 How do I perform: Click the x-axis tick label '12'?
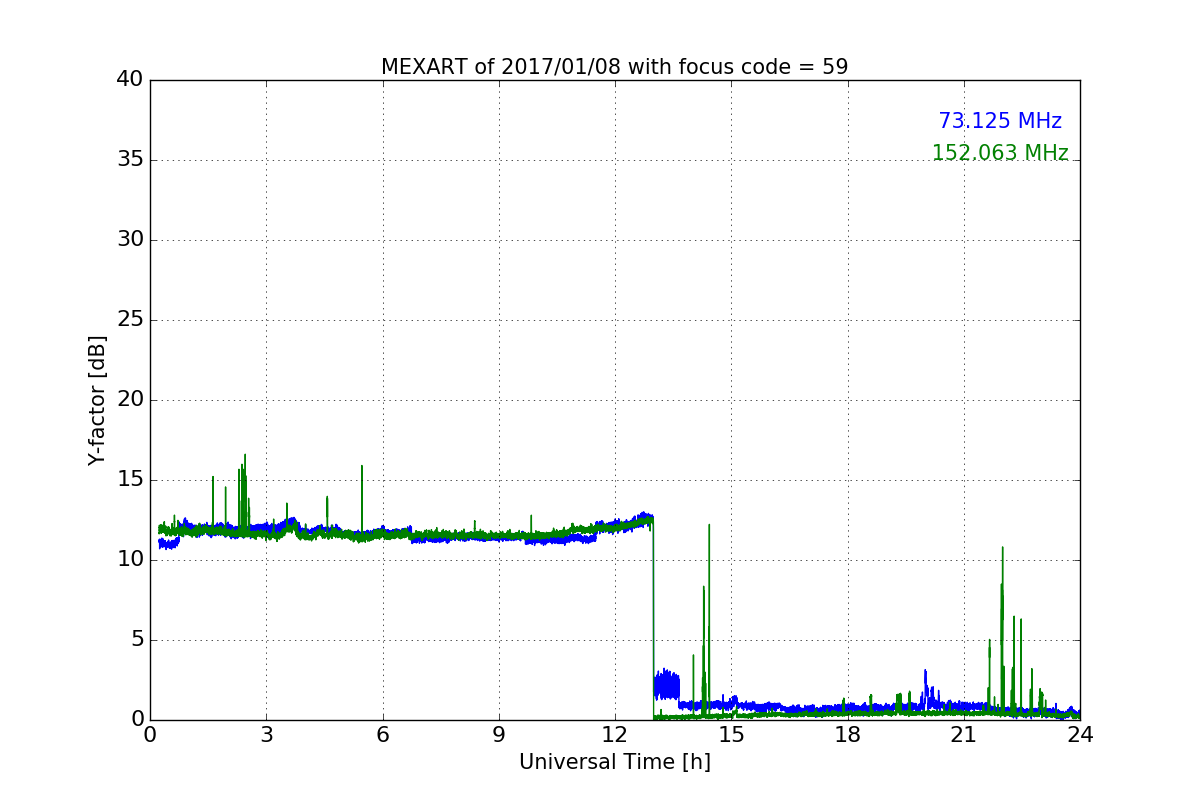[615, 735]
